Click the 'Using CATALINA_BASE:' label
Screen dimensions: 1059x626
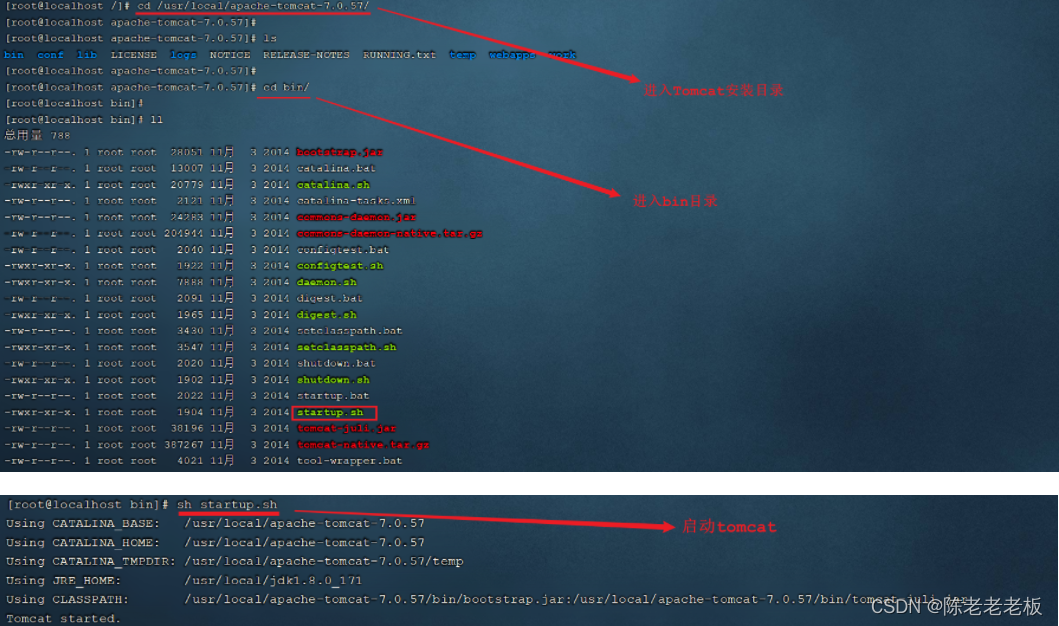[x=83, y=523]
